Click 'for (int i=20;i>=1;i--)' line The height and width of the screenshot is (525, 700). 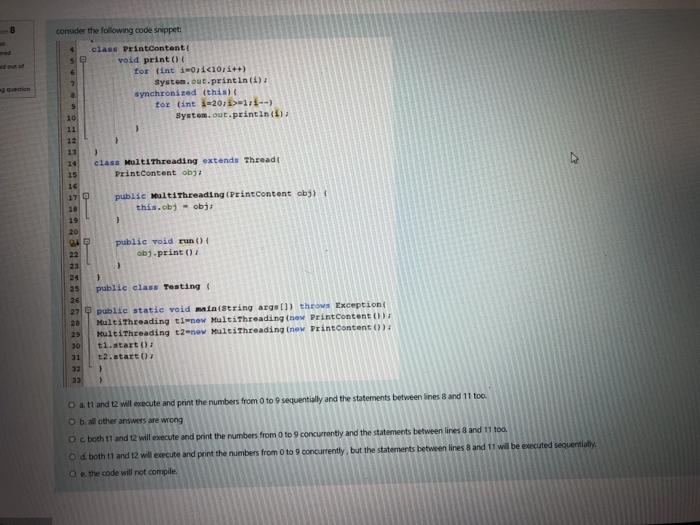(x=213, y=104)
